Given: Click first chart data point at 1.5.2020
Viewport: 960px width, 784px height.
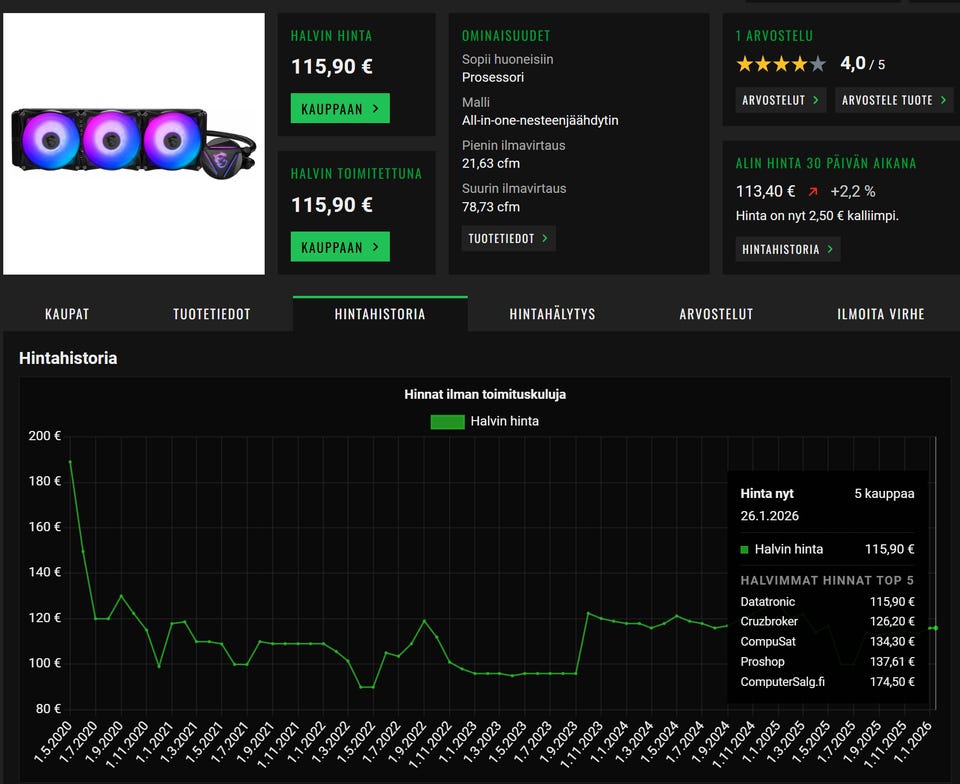Looking at the screenshot, I should click(70, 462).
